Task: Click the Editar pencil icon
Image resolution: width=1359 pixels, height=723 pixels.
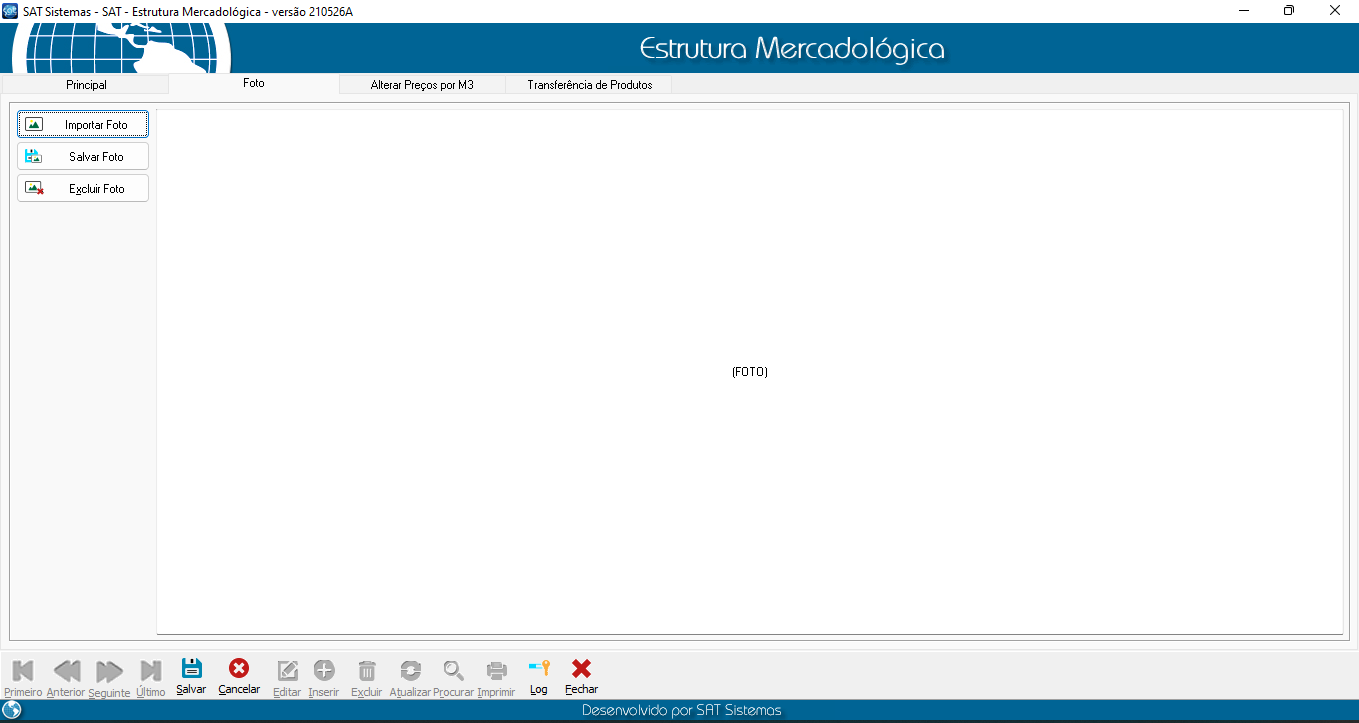Action: (x=287, y=670)
